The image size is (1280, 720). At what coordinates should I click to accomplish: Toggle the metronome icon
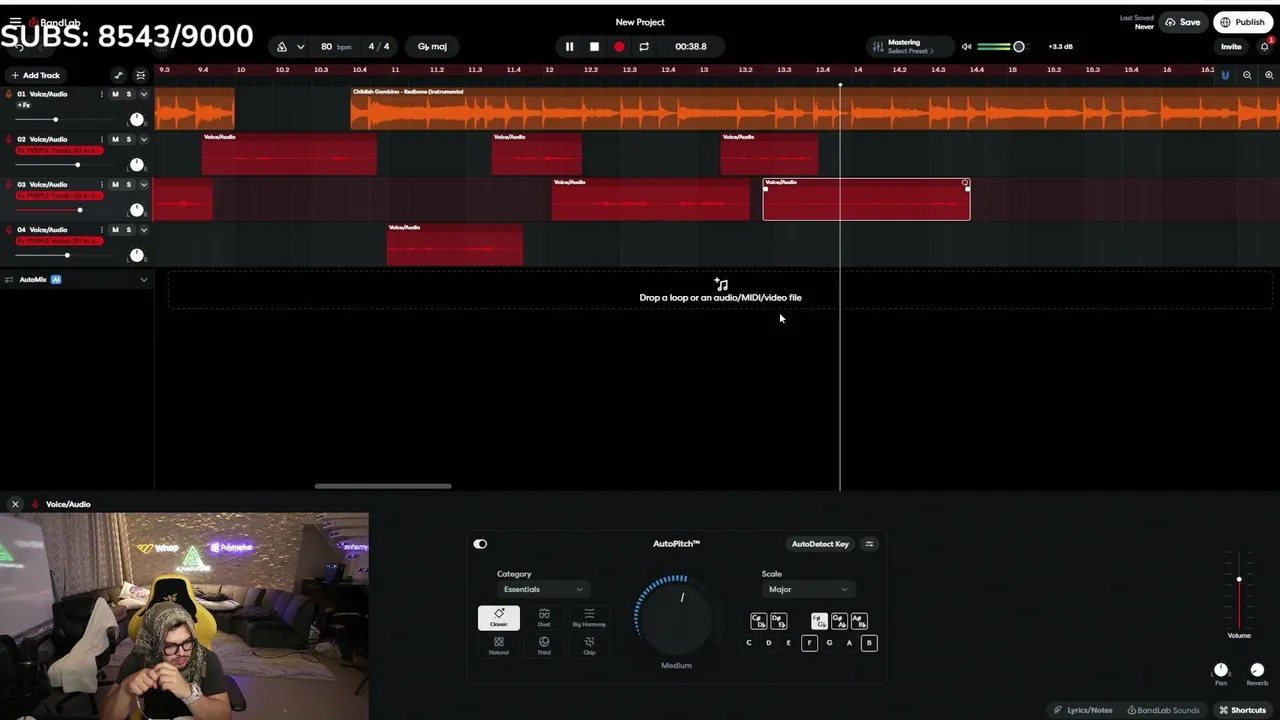[x=282, y=47]
